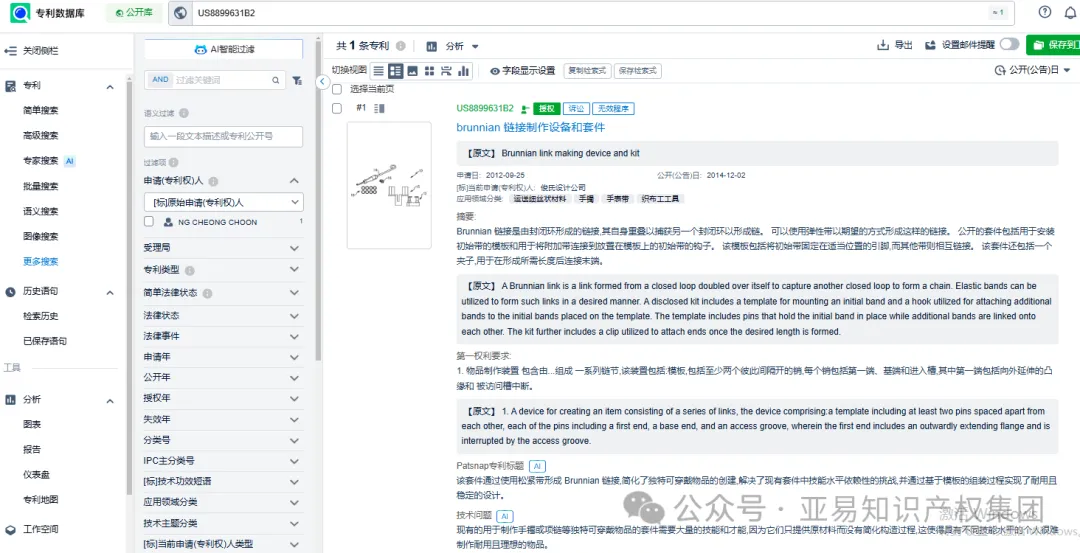
Task: Click the info icon beside 简单法律状态
Action: coord(207,293)
